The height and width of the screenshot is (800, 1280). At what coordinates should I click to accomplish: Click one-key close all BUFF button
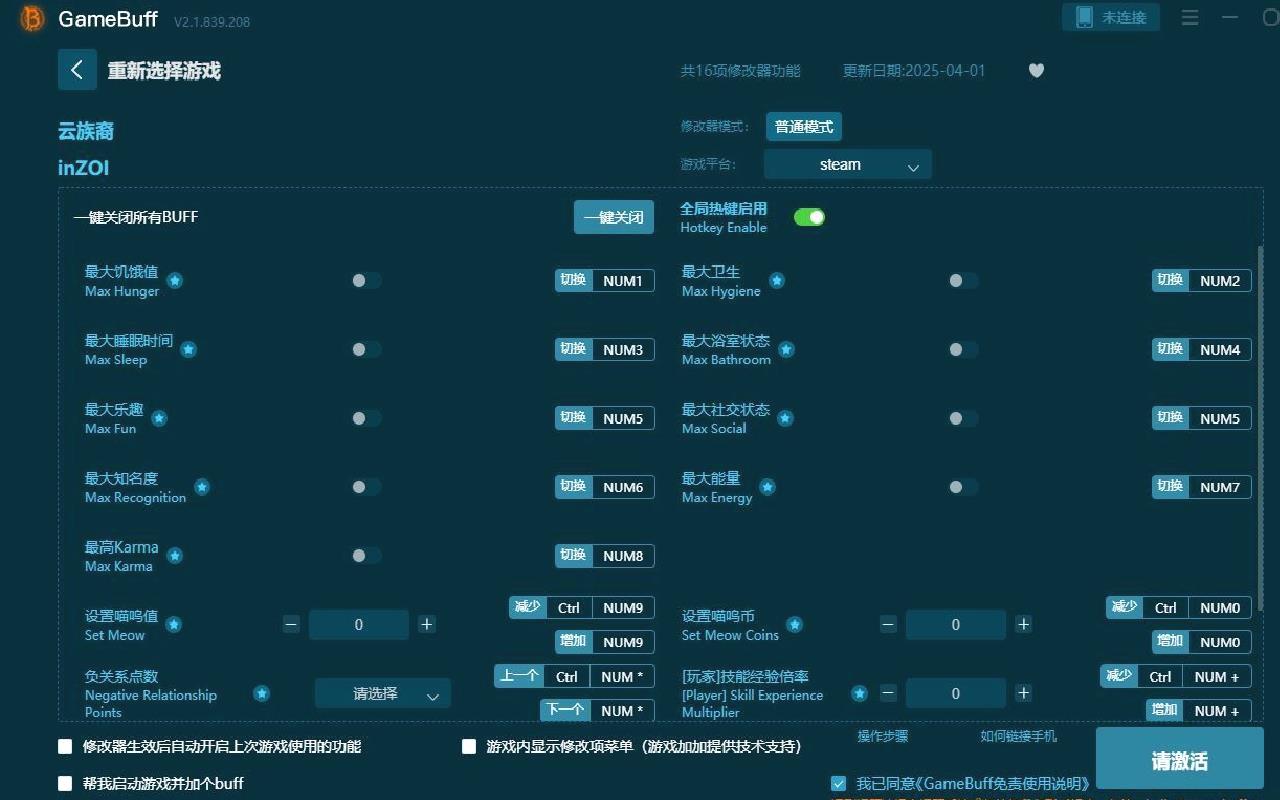(614, 217)
